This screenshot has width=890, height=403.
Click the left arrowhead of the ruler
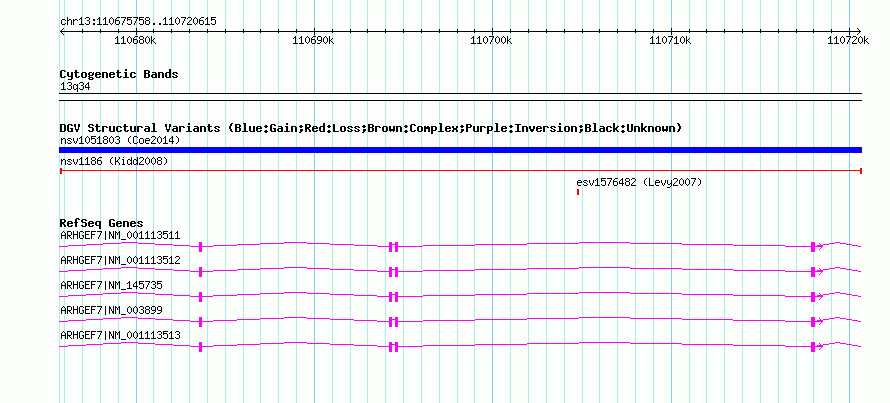coord(62,31)
